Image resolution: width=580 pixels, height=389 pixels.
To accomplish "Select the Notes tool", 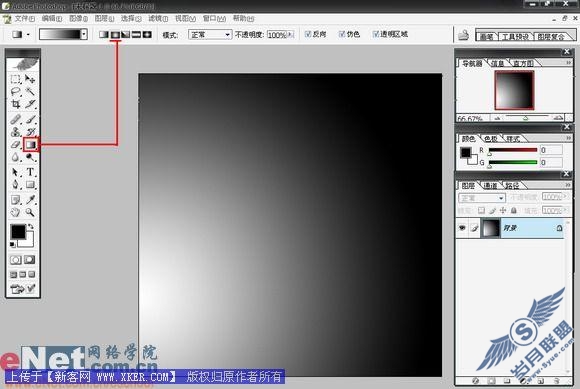I will click(15, 200).
